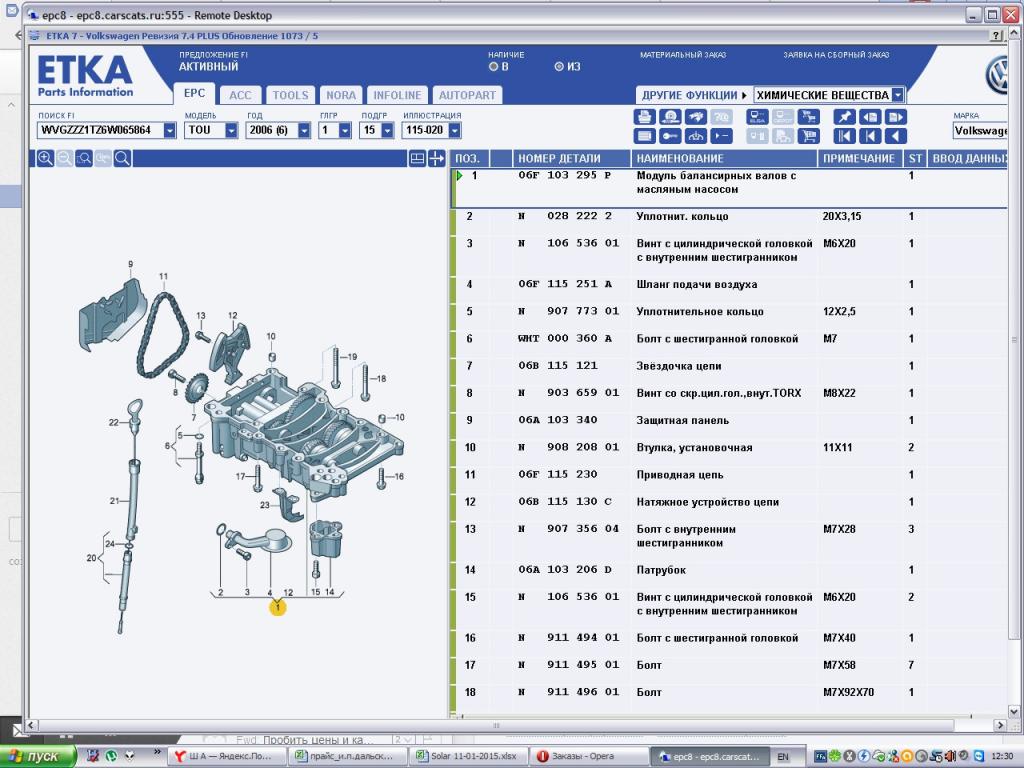1024x768 pixels.
Task: Zoom in on the illustration
Action: [45, 158]
